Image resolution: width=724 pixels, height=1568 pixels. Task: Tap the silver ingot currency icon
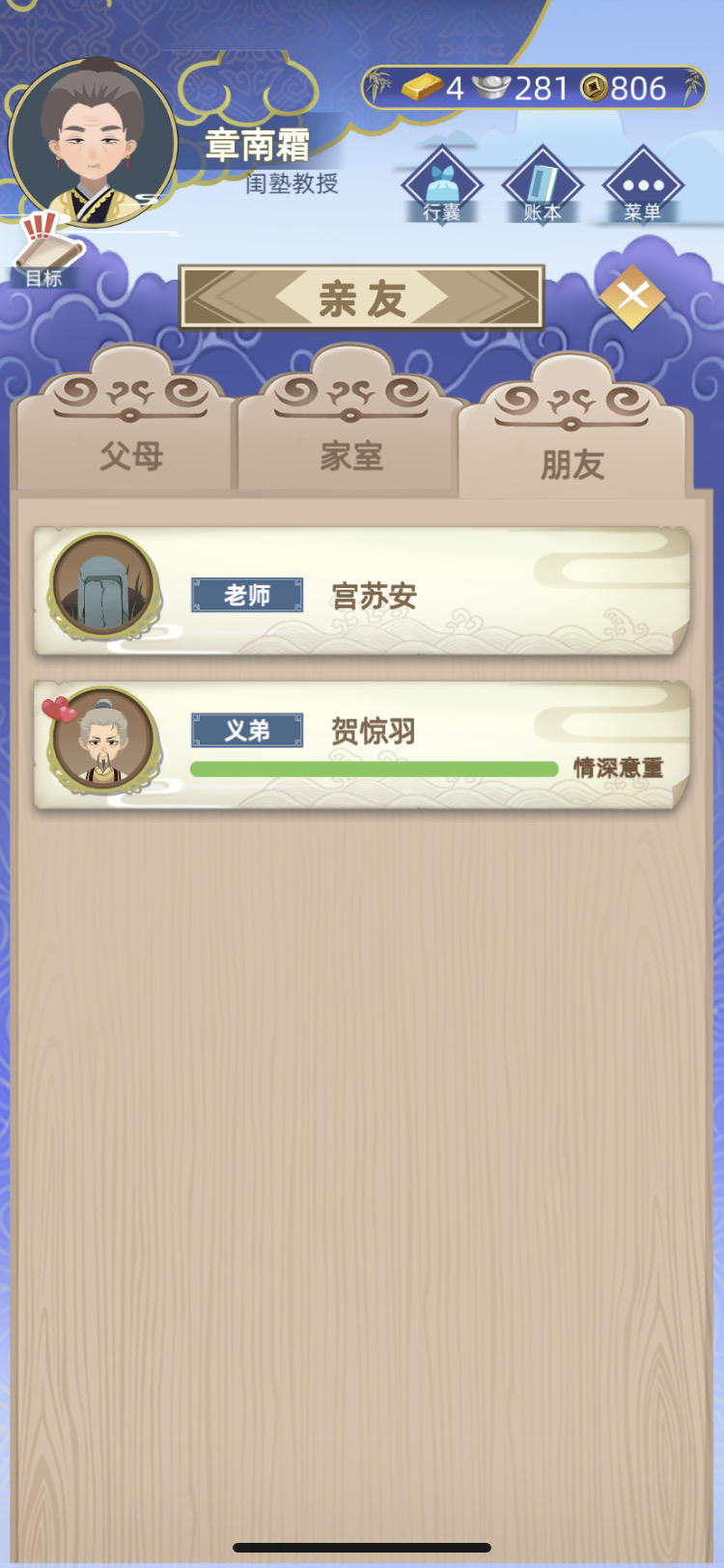click(x=491, y=88)
